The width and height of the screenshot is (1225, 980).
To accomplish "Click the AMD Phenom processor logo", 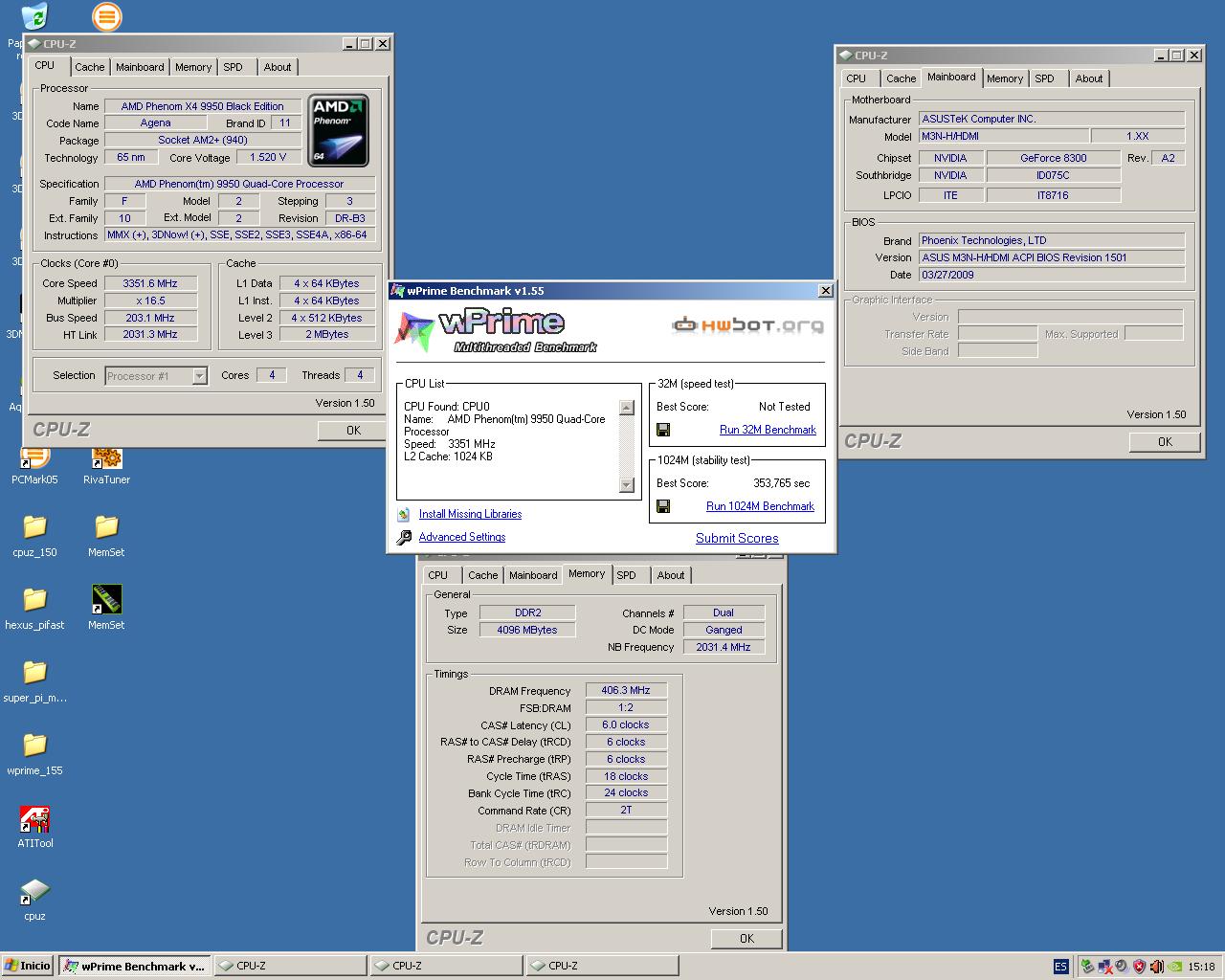I will [339, 130].
